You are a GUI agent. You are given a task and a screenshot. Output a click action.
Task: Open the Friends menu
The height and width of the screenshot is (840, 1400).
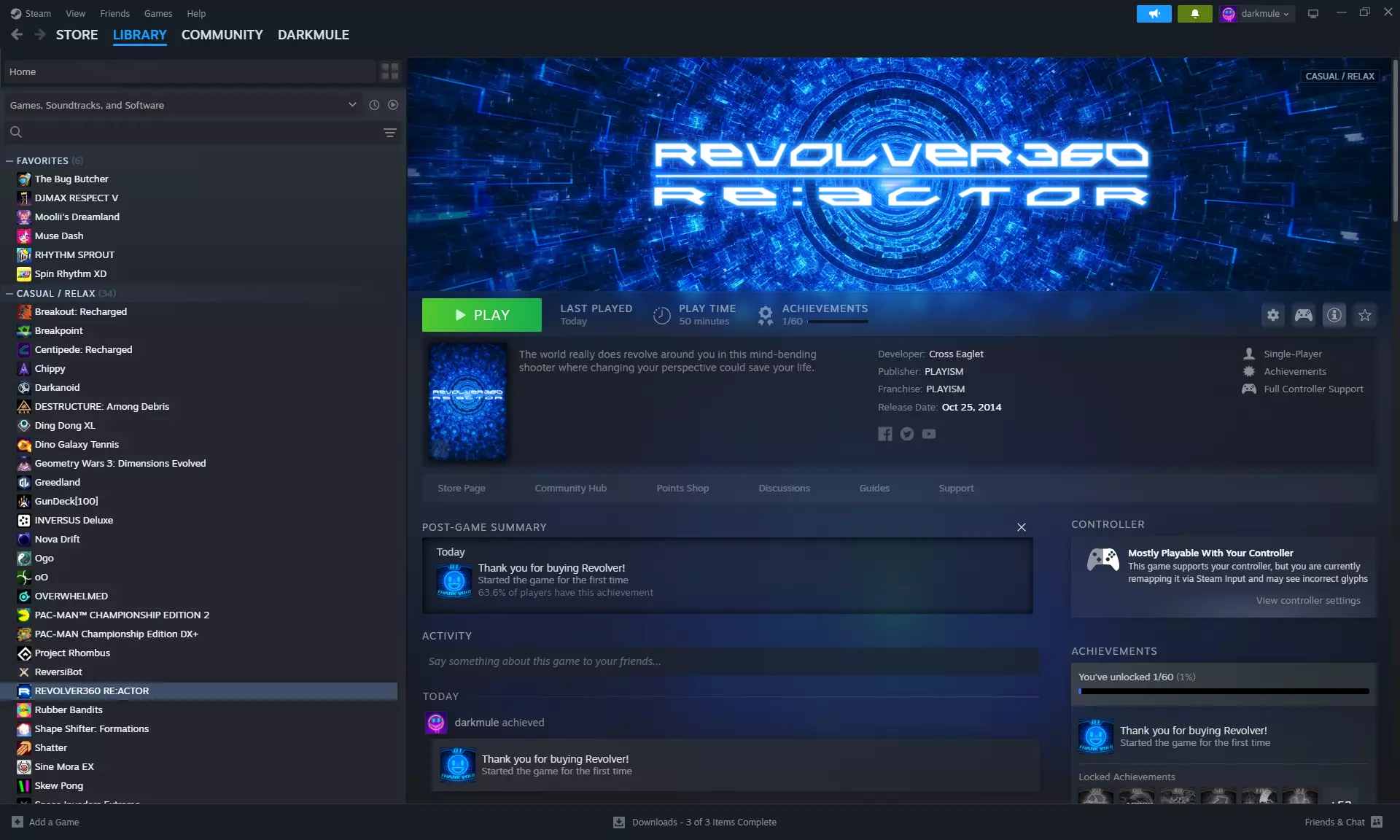[x=114, y=13]
